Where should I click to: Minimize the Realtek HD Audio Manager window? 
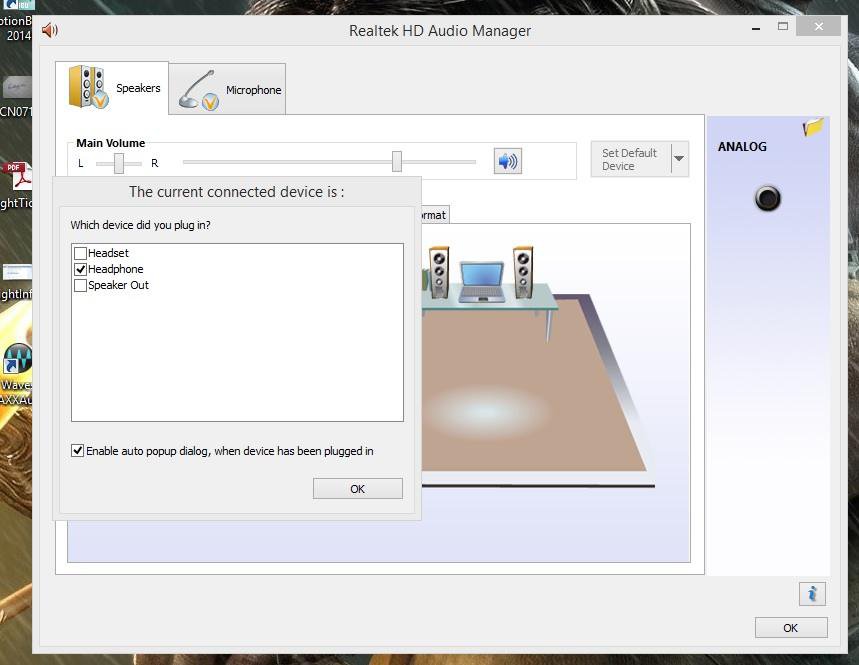(756, 27)
